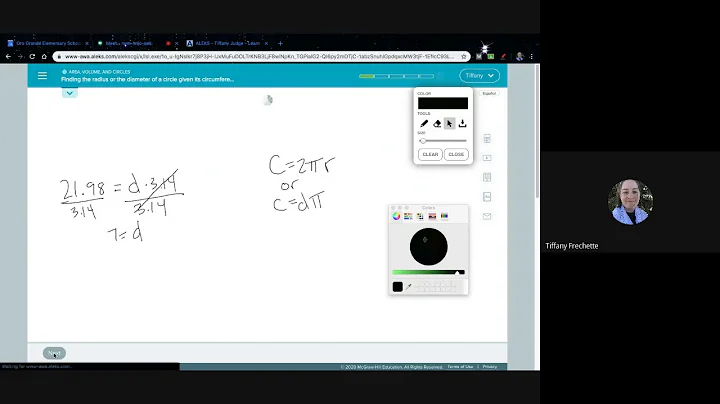Open the color wheel tab in Colors

396,216
